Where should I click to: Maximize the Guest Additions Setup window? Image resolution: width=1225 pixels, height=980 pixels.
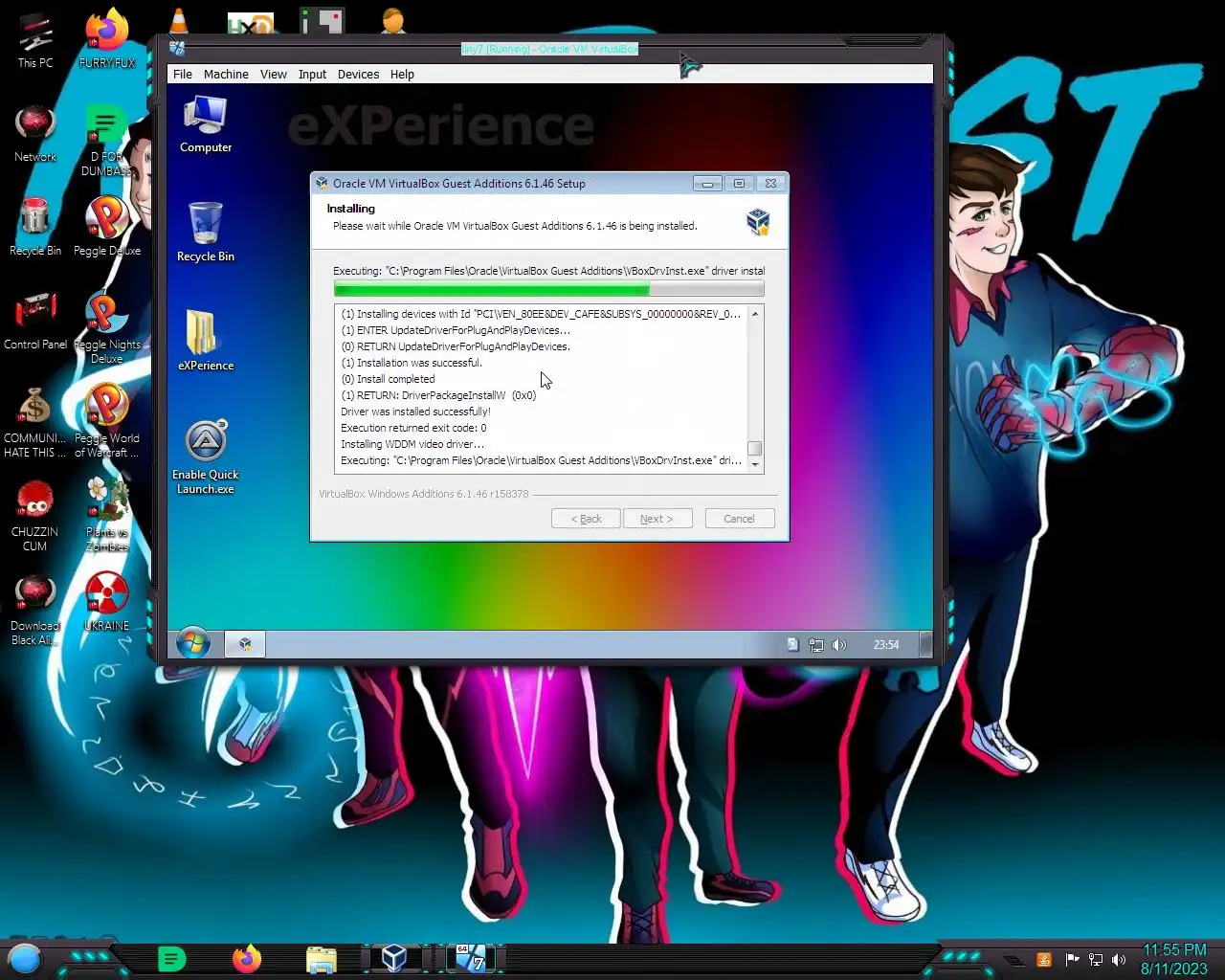pos(739,183)
